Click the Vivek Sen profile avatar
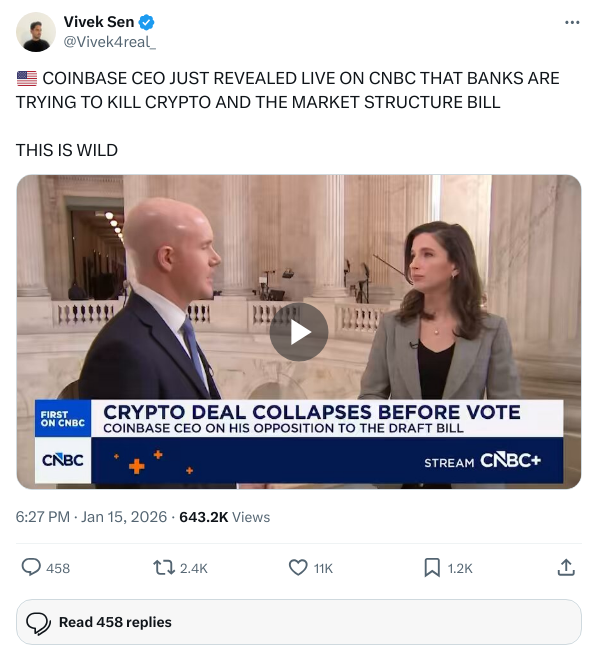 pos(36,32)
